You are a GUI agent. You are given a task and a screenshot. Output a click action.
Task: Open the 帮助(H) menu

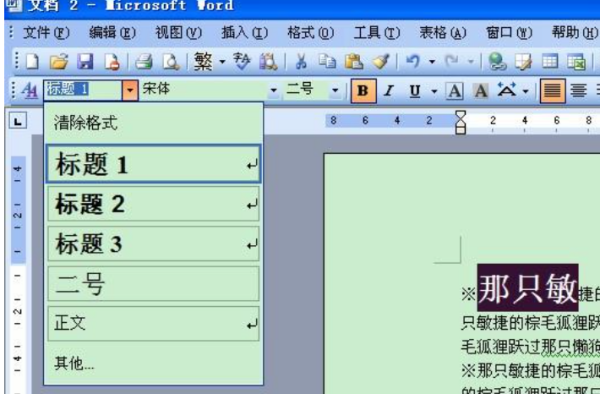pos(575,33)
